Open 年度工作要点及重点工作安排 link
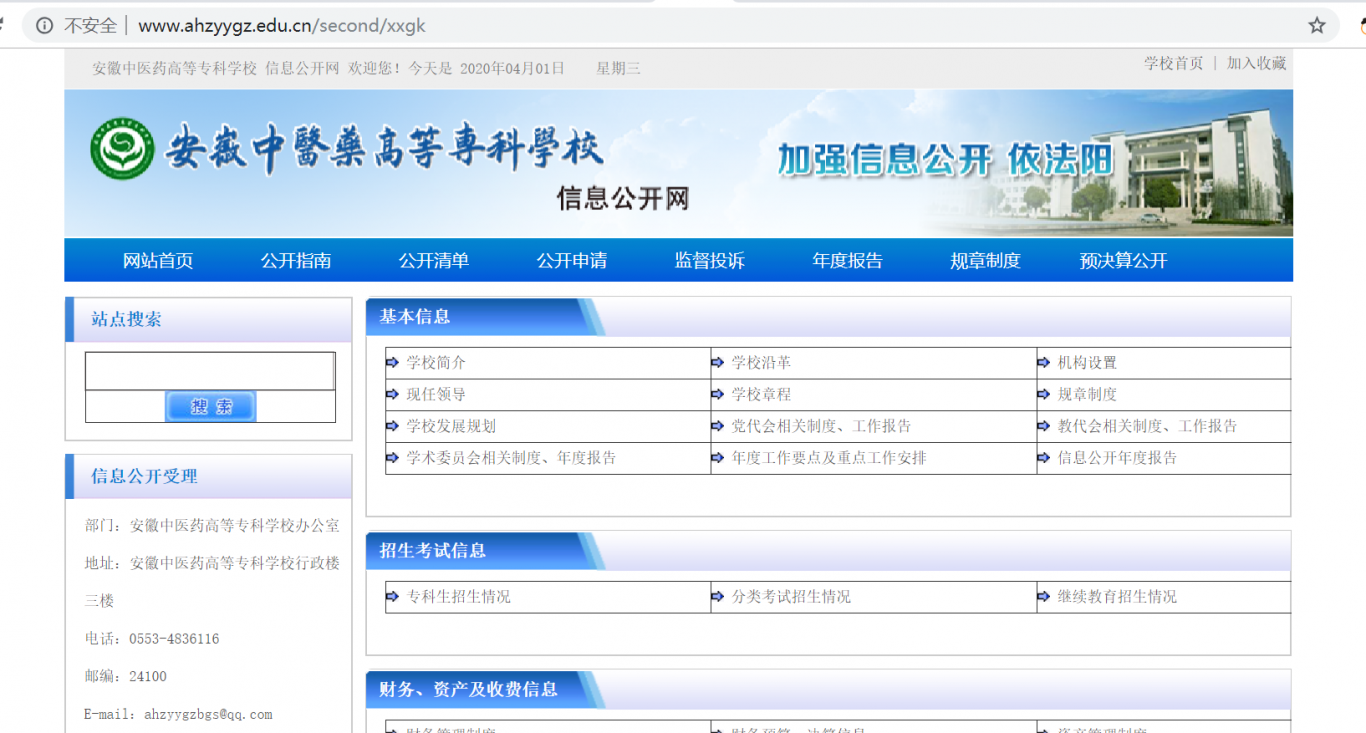Viewport: 1366px width, 733px height. coord(829,459)
